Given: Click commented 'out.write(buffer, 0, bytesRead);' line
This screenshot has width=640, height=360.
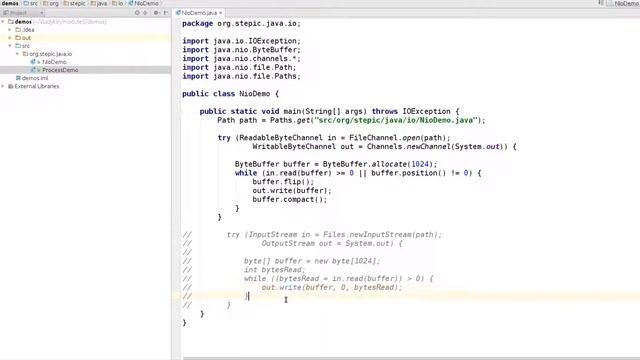Looking at the screenshot, I should pos(332,287).
